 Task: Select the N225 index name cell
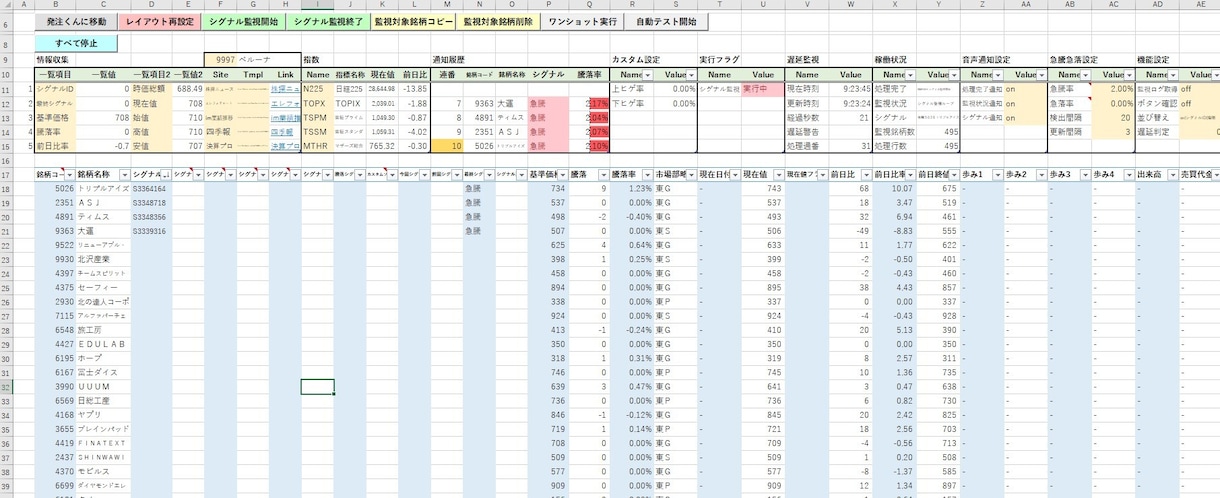tap(317, 89)
